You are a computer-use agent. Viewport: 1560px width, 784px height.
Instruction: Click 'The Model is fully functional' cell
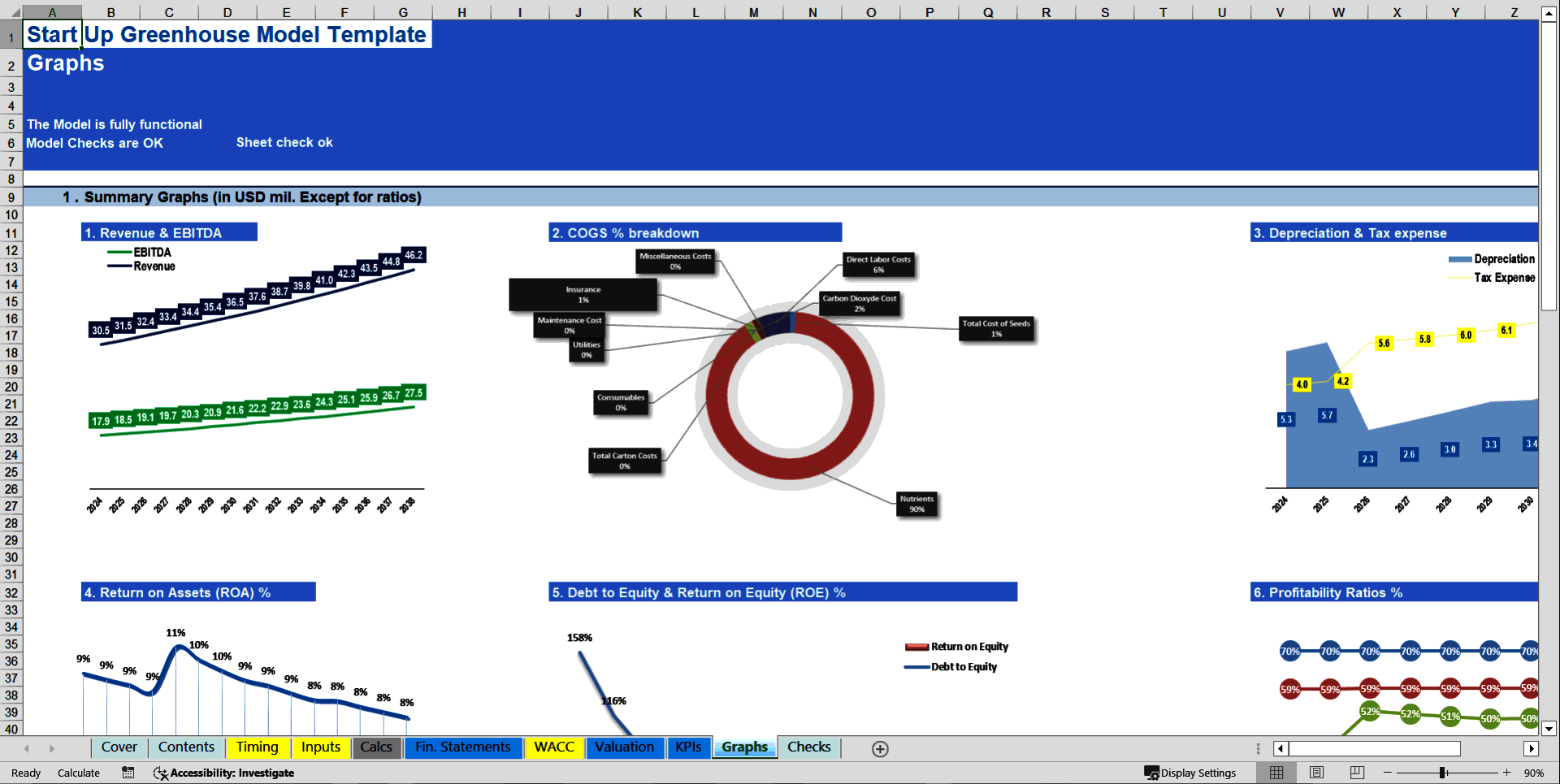click(115, 124)
